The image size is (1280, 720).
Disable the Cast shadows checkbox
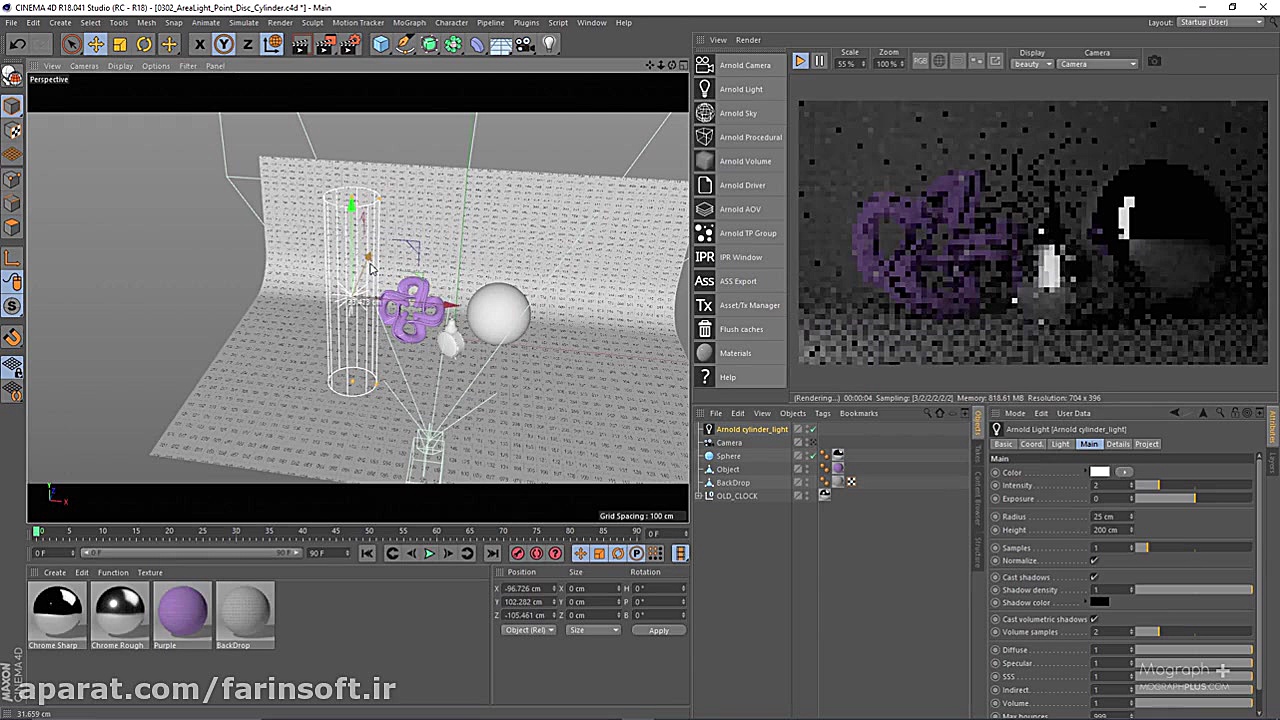[x=1094, y=577]
